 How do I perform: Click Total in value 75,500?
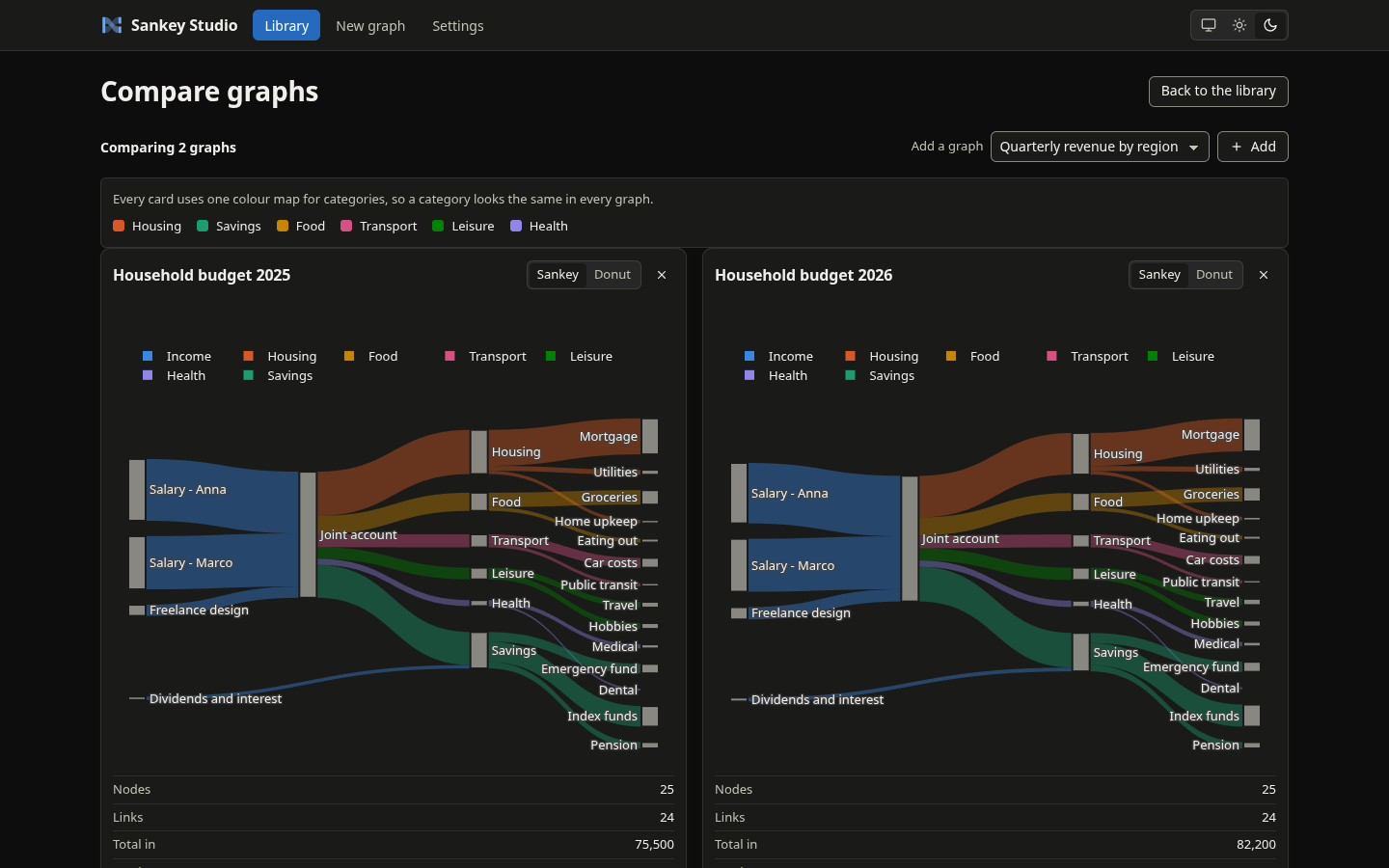click(654, 844)
